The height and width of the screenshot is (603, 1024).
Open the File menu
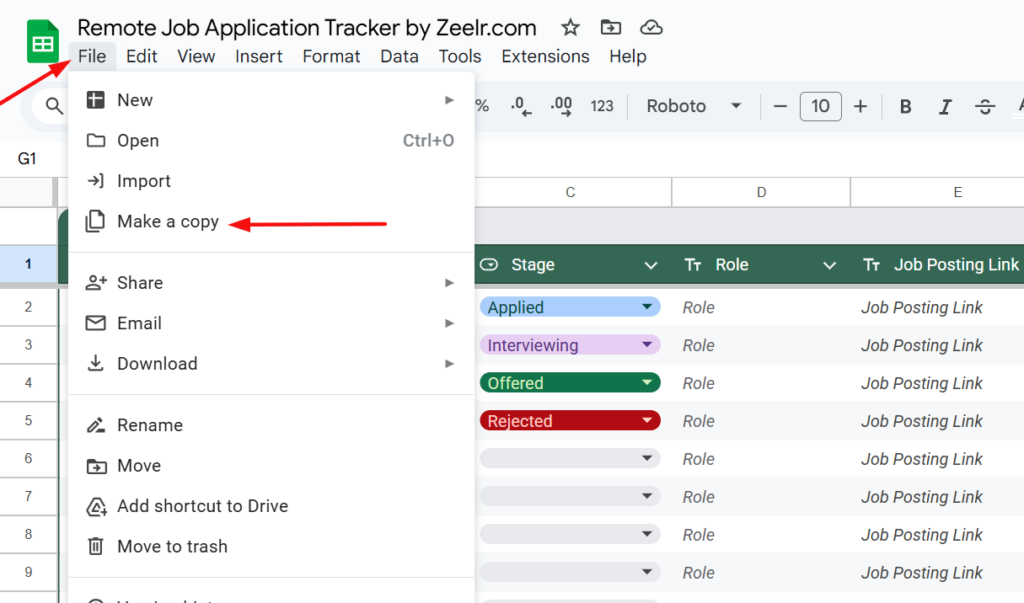pos(92,56)
